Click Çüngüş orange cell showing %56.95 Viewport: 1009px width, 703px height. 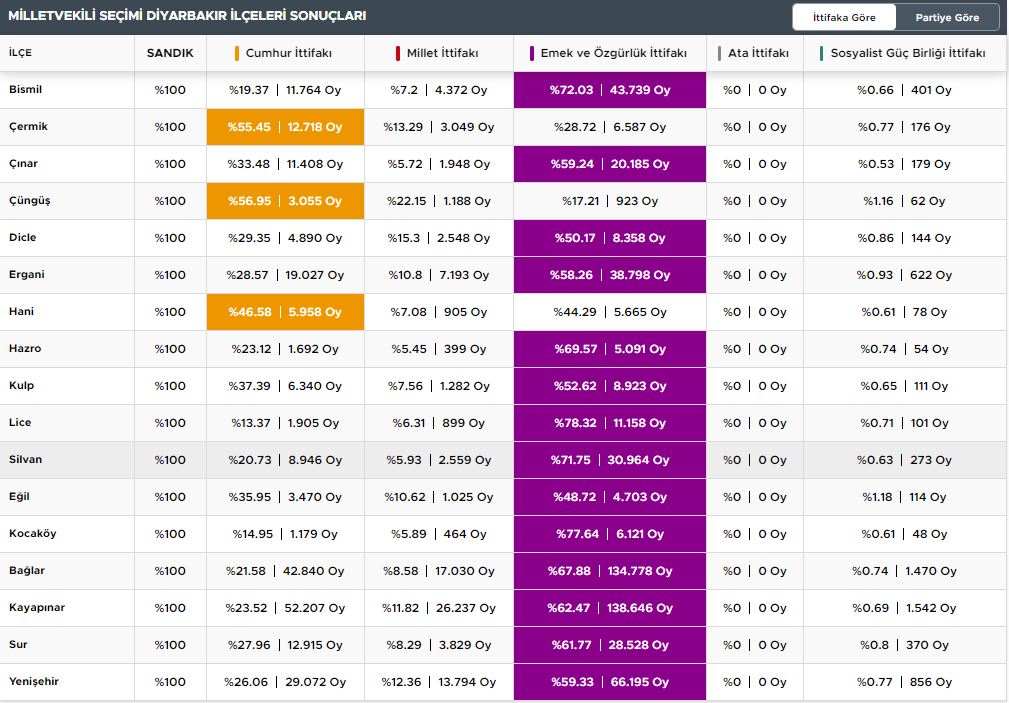pyautogui.click(x=285, y=201)
